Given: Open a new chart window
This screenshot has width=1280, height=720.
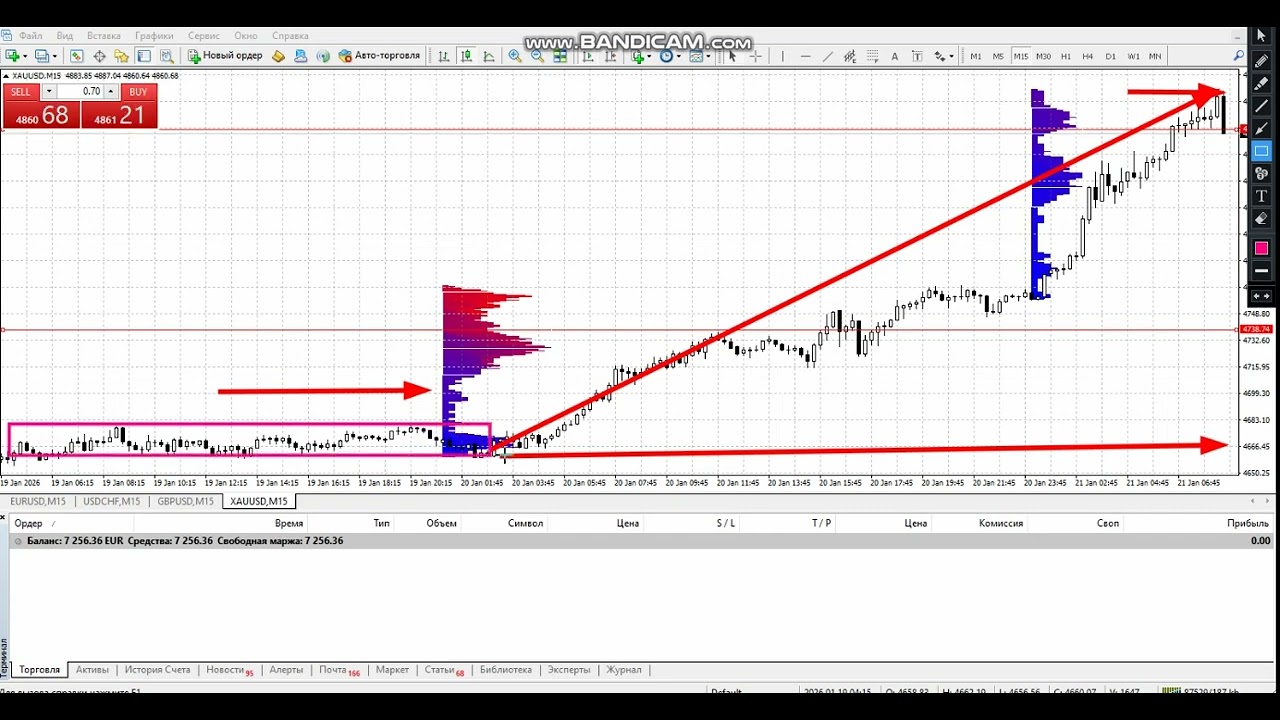Looking at the screenshot, I should pos(12,56).
